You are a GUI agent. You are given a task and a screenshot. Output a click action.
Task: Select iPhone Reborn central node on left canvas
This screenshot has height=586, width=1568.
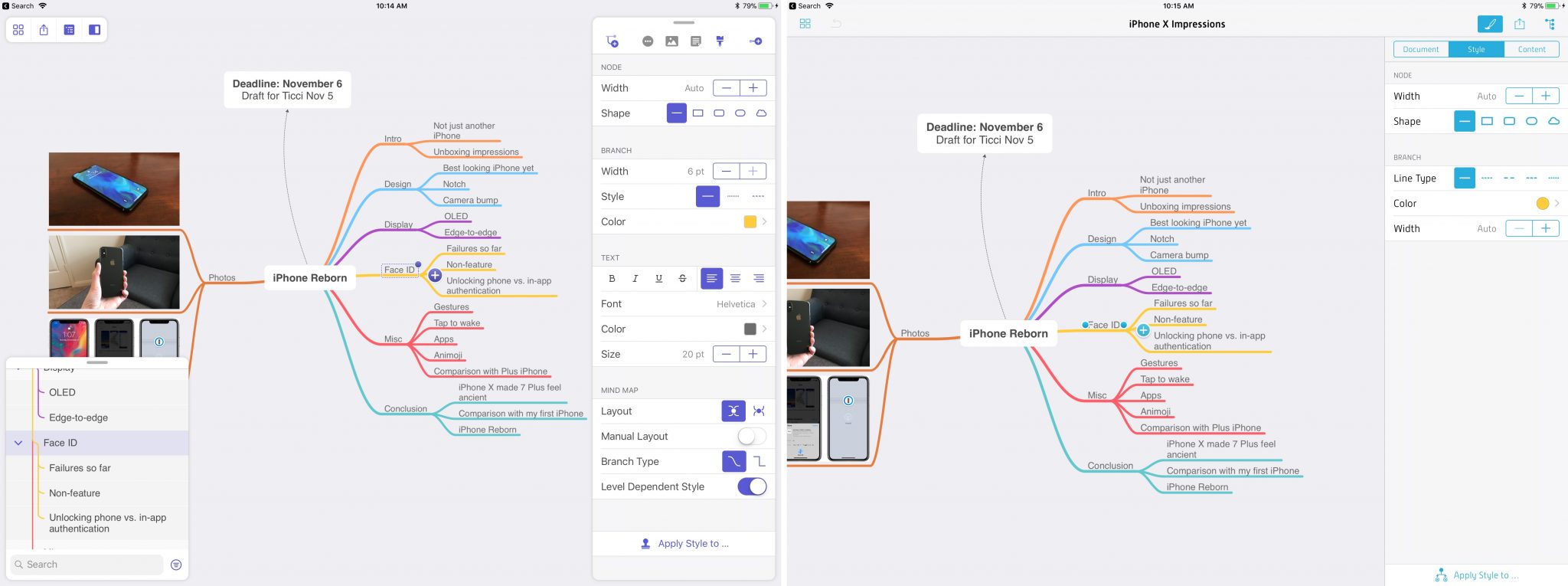pyautogui.click(x=310, y=278)
